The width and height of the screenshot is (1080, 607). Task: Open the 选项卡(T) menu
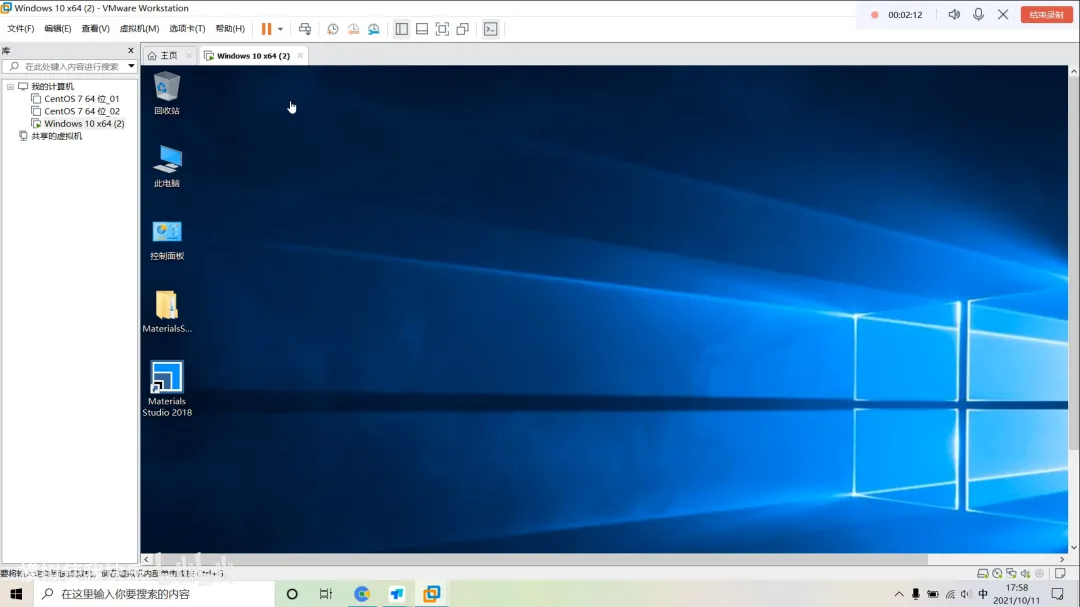click(x=187, y=29)
